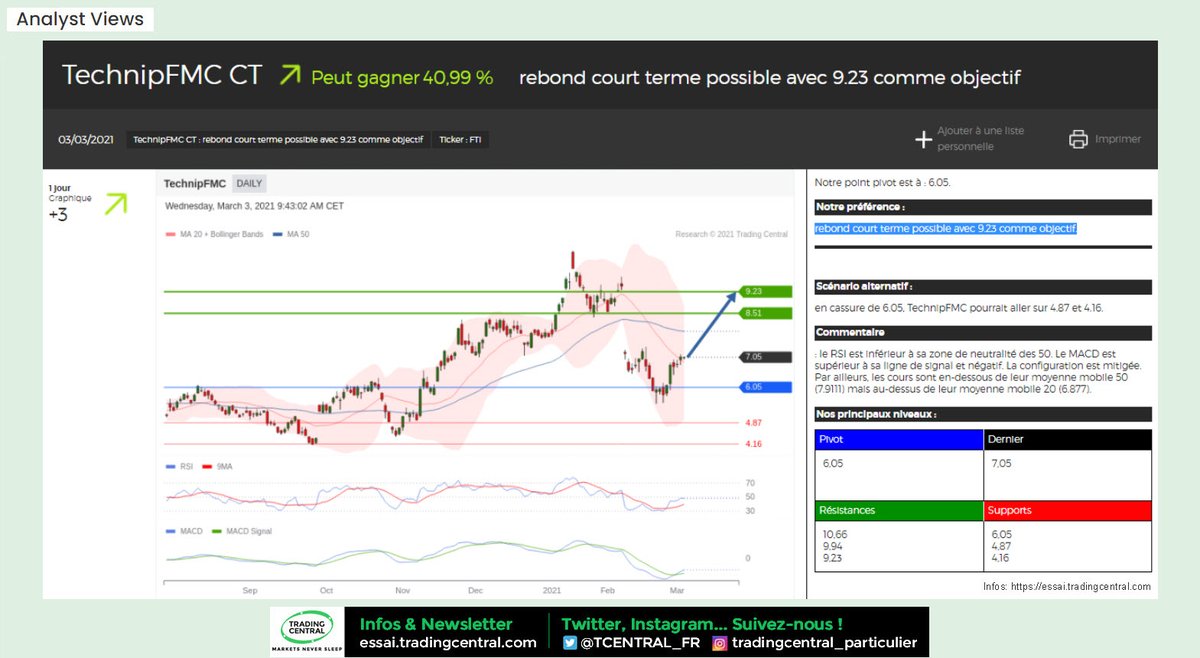Image resolution: width=1200 pixels, height=658 pixels.
Task: Click the +3 score value
Action: tap(58, 214)
